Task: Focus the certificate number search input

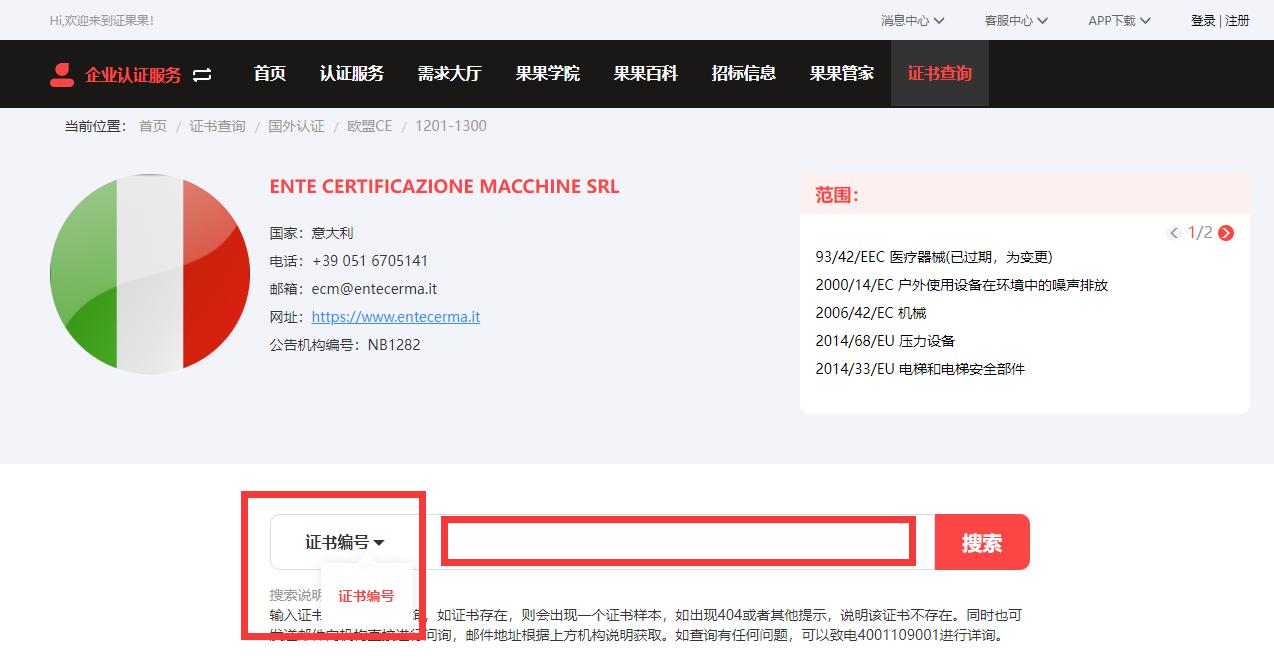Action: pos(678,542)
